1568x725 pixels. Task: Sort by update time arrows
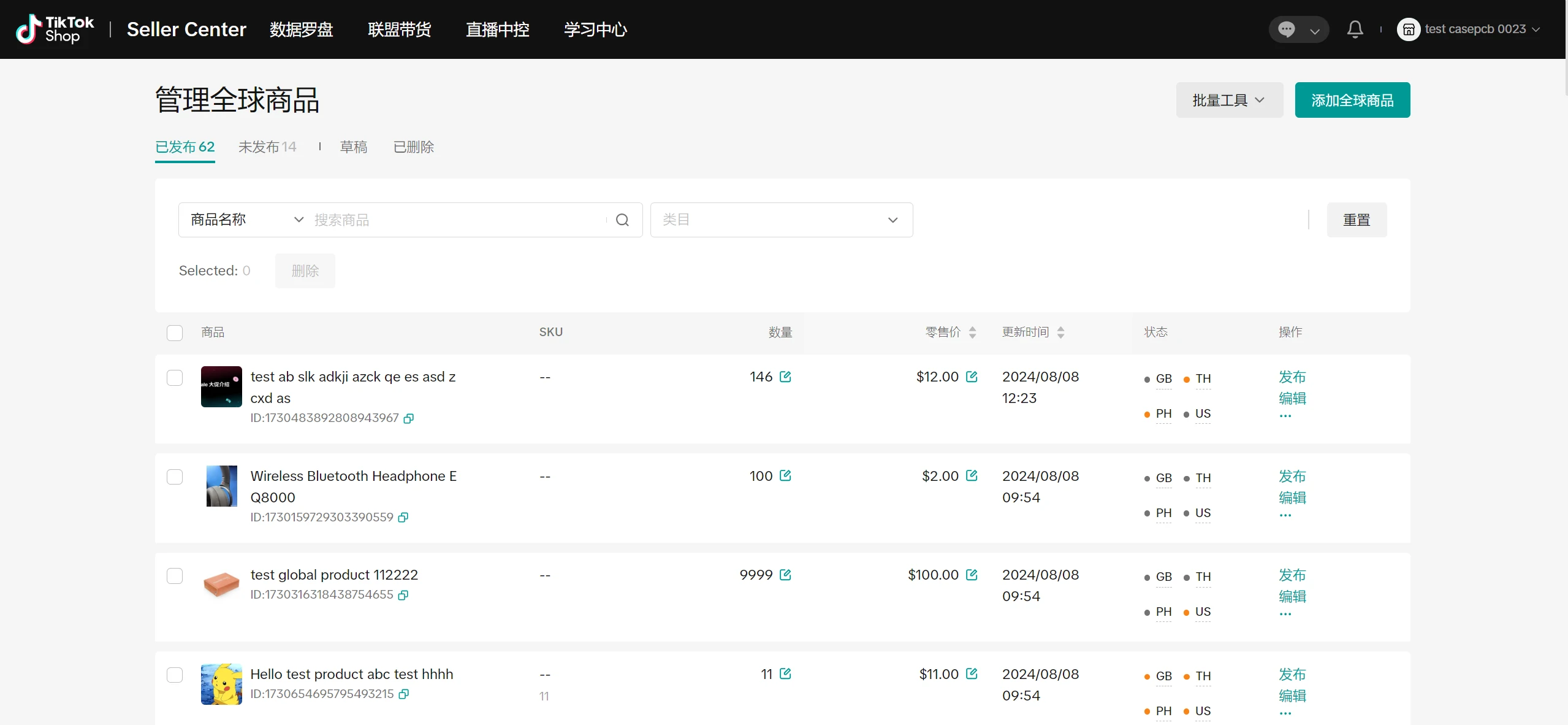point(1060,332)
